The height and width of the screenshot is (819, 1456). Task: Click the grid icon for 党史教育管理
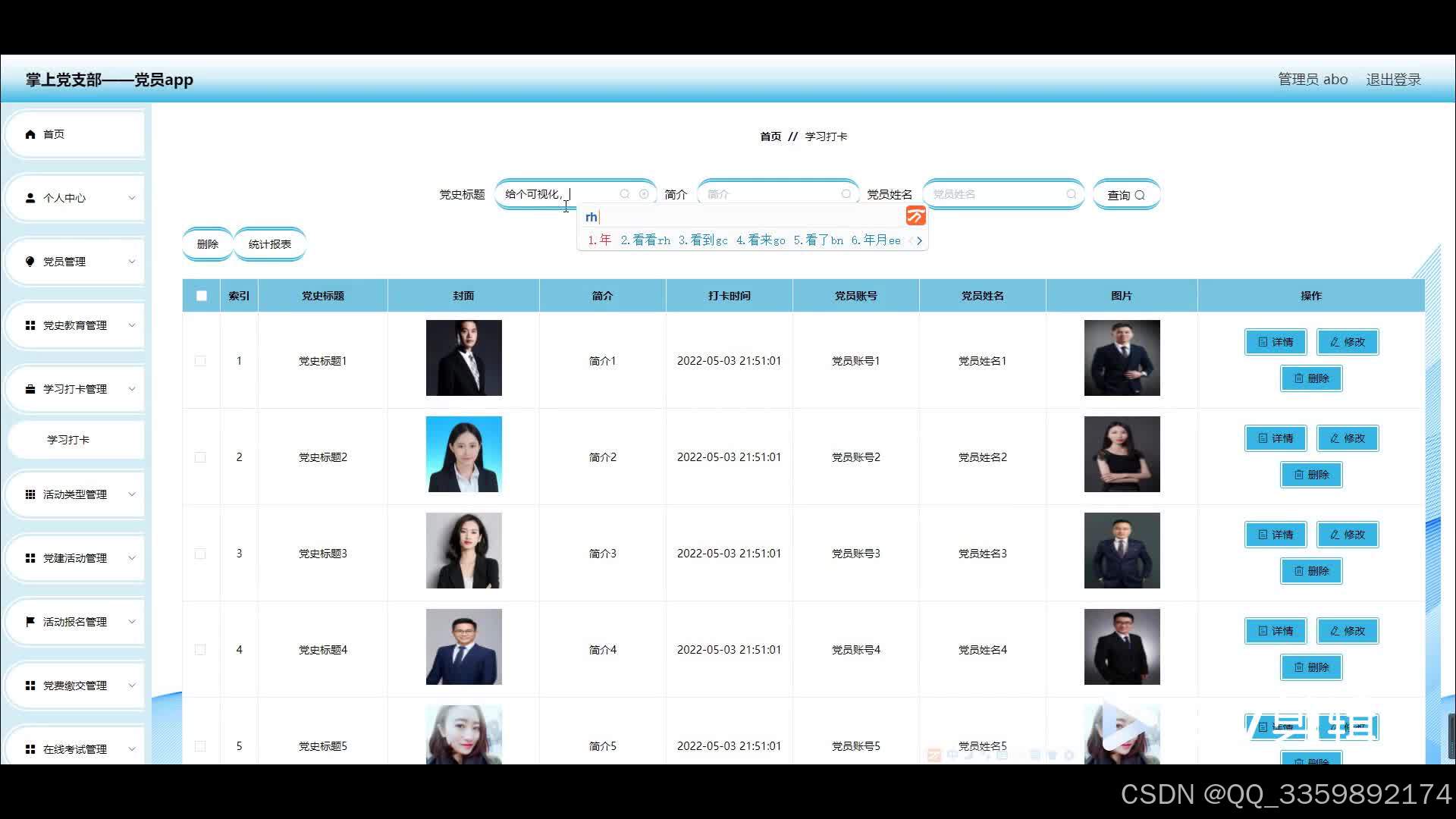point(30,325)
